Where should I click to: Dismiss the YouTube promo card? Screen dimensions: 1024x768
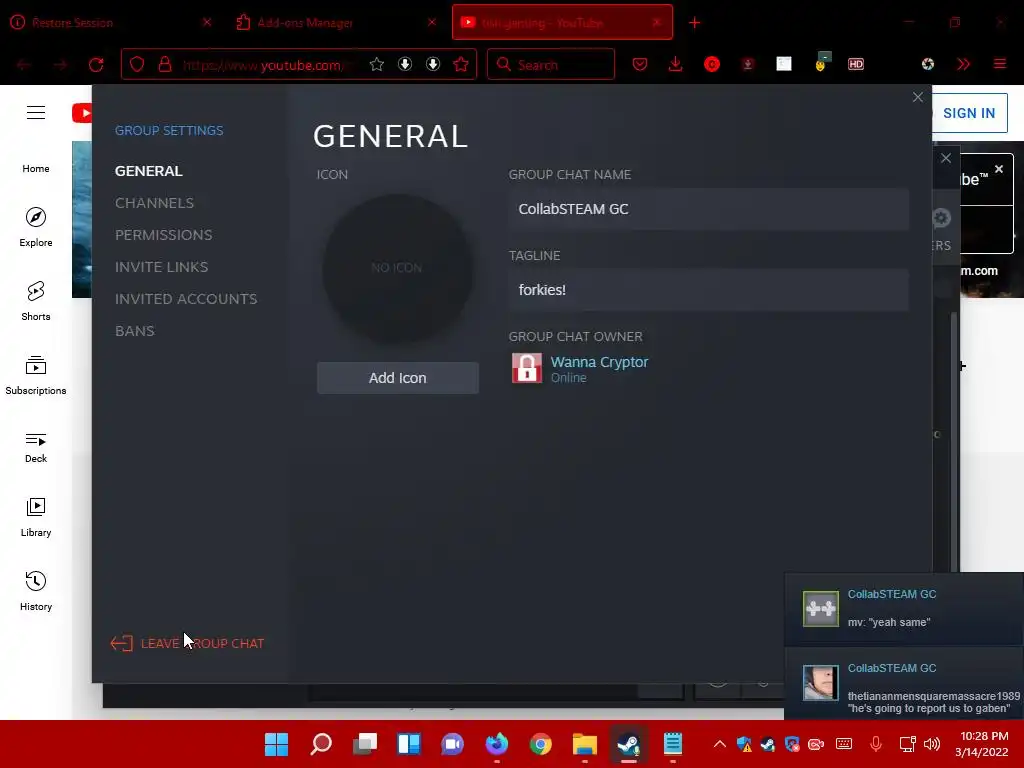pos(999,169)
